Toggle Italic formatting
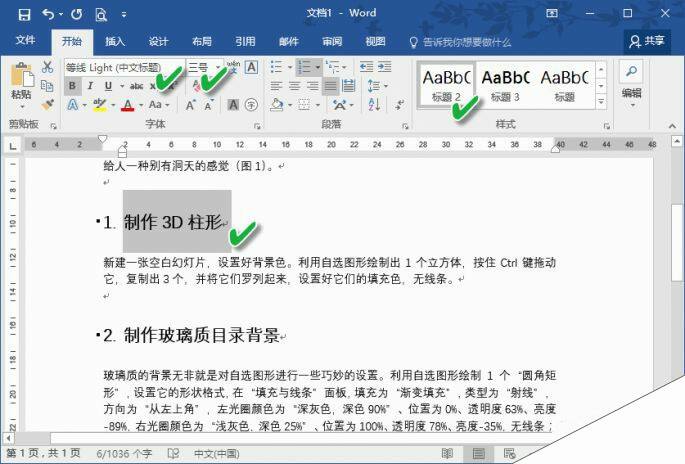Image resolution: width=685 pixels, height=464 pixels. click(90, 86)
